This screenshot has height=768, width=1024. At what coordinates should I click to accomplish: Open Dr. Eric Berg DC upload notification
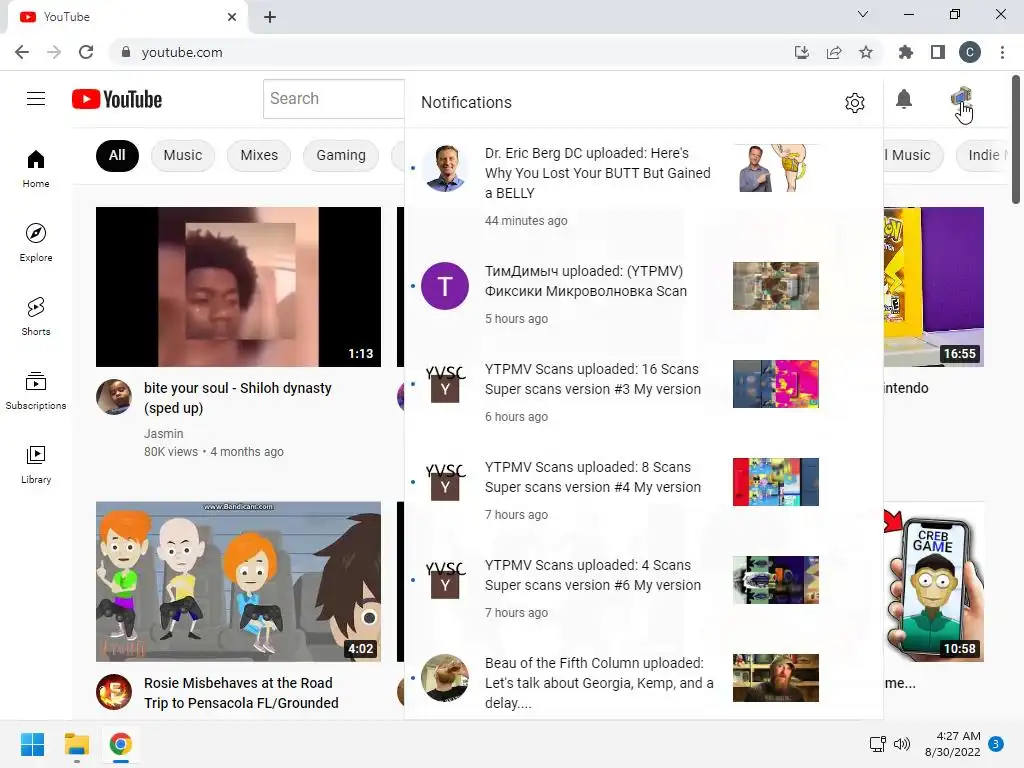point(643,186)
